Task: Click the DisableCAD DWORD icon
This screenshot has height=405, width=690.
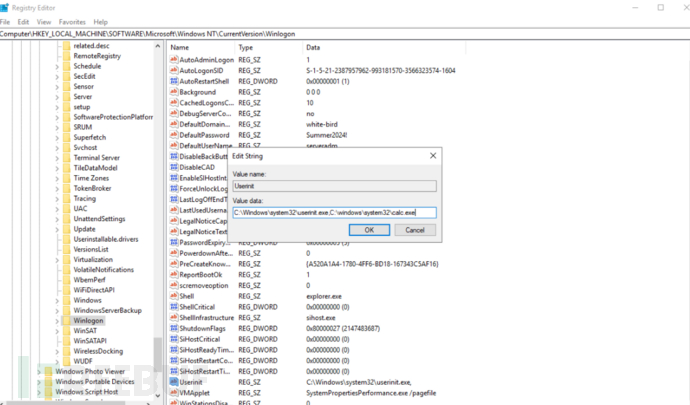Action: coord(174,167)
